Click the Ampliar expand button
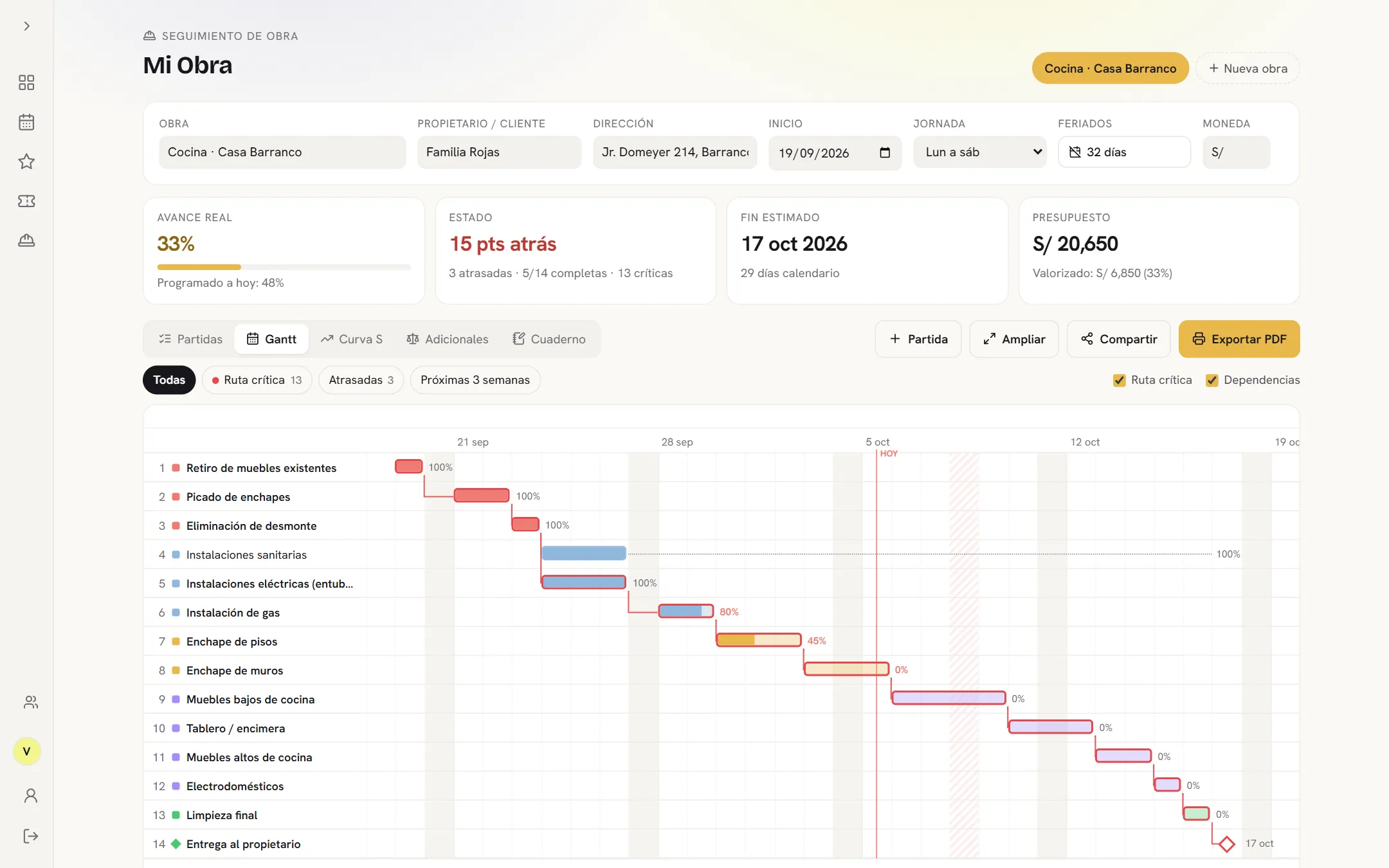 coord(1014,339)
